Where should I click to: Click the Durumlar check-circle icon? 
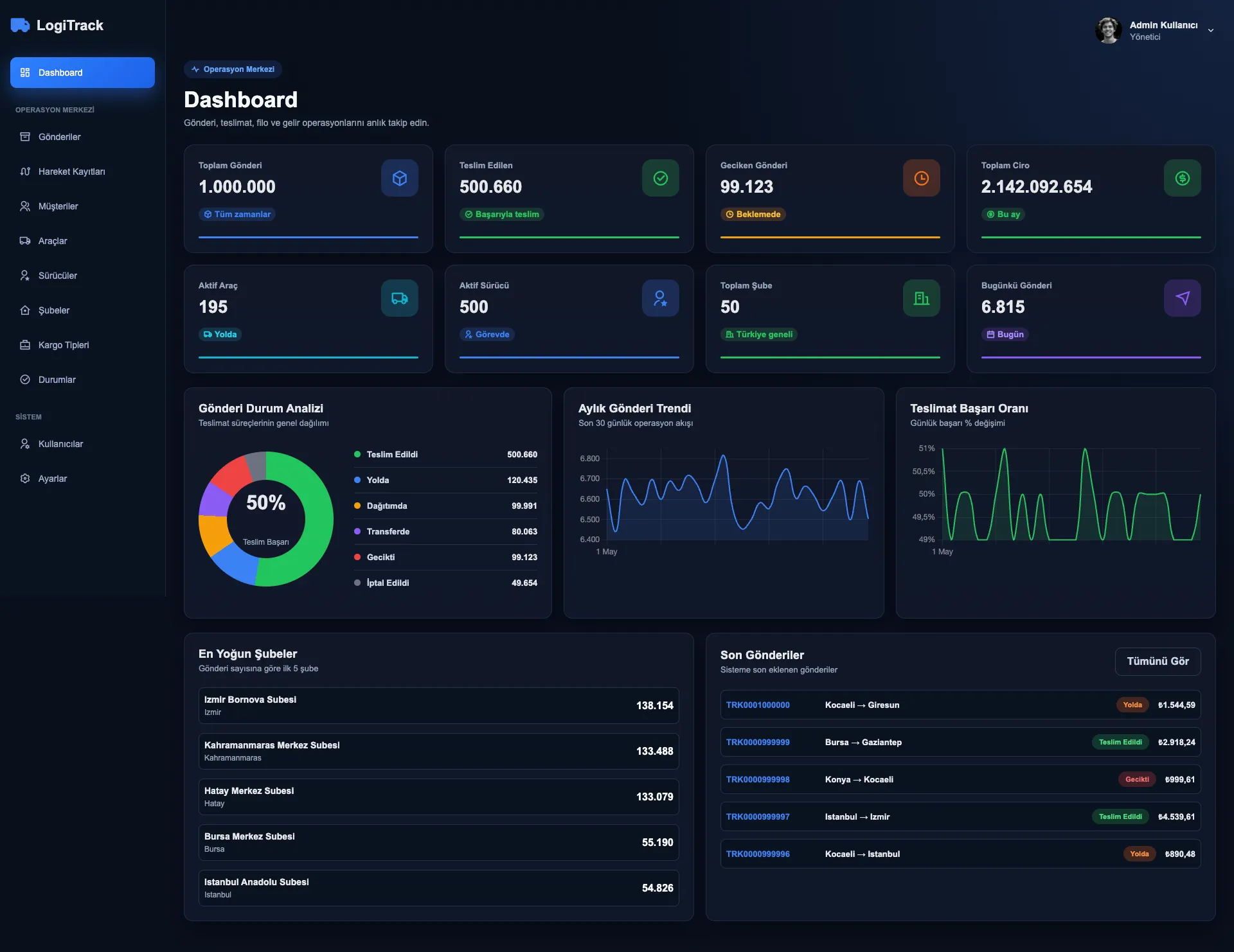pos(25,380)
